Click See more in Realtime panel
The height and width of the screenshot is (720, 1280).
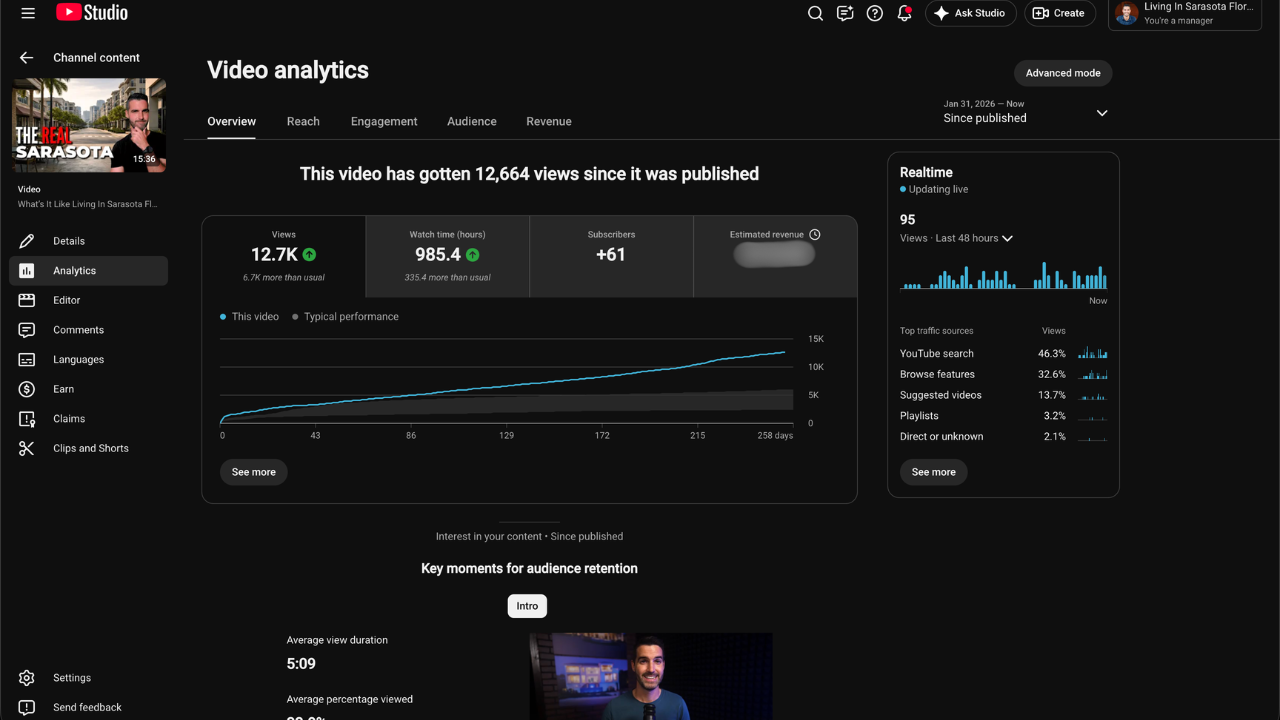934,472
